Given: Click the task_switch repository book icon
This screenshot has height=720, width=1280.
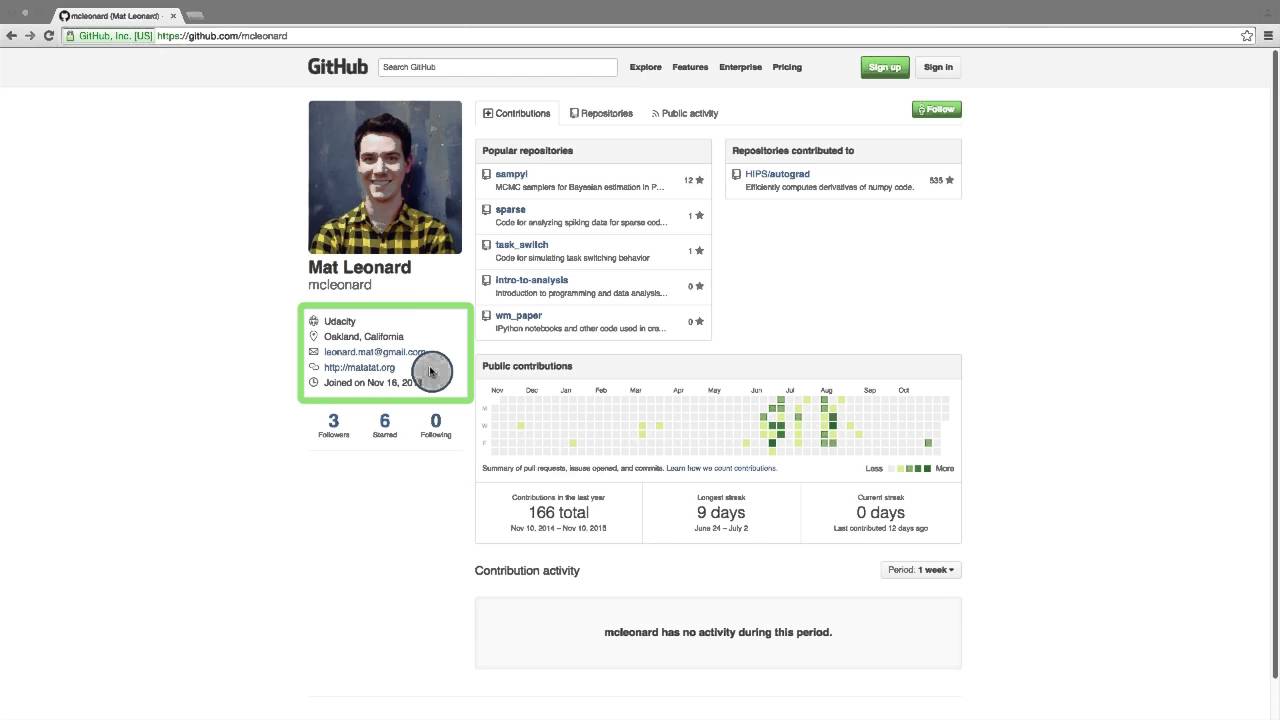Looking at the screenshot, I should [x=487, y=245].
